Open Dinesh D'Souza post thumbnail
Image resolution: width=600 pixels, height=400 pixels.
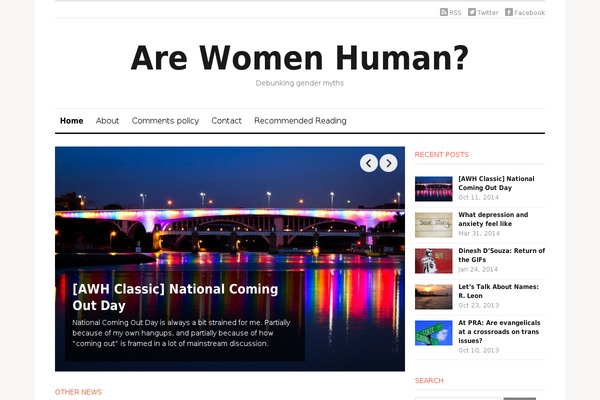click(x=434, y=261)
